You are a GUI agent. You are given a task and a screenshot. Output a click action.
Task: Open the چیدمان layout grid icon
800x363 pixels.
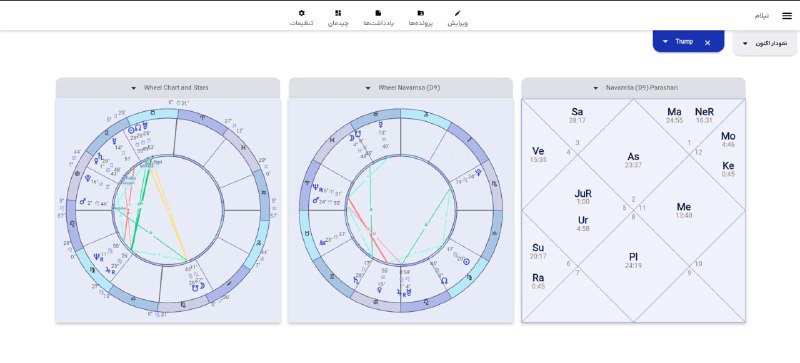tap(338, 13)
